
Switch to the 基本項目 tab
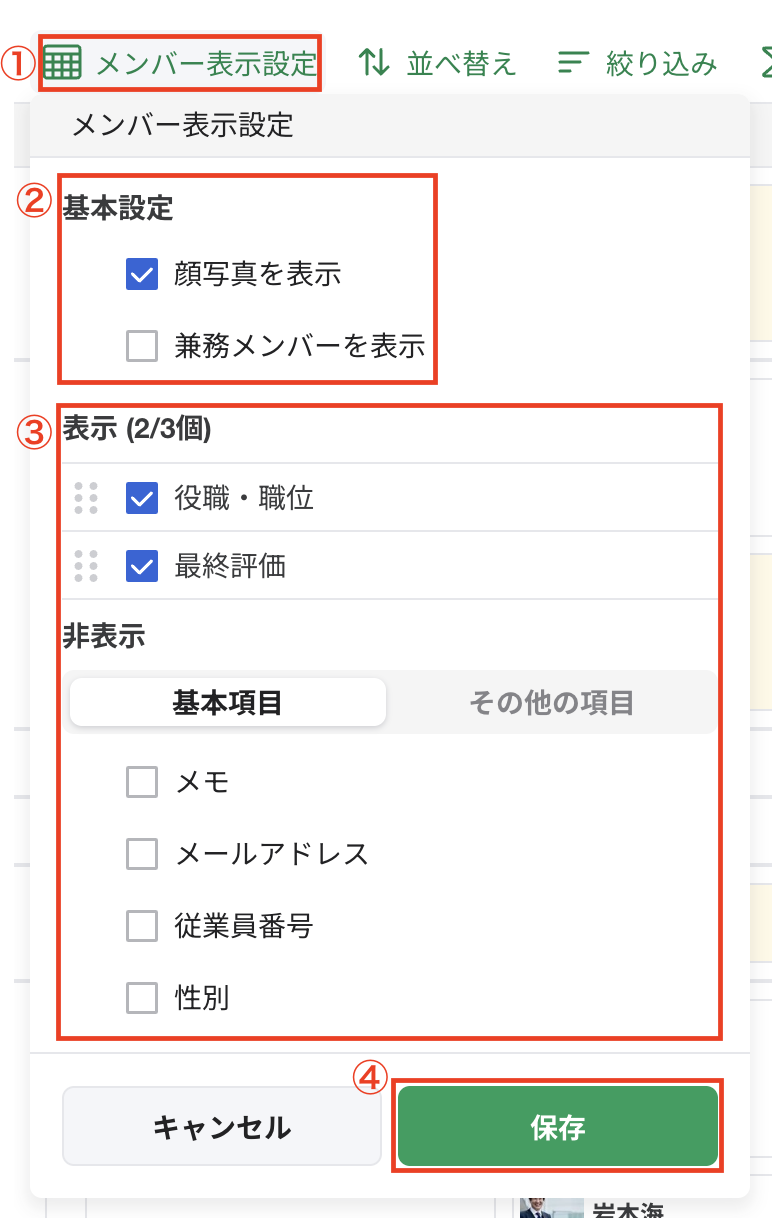[227, 702]
